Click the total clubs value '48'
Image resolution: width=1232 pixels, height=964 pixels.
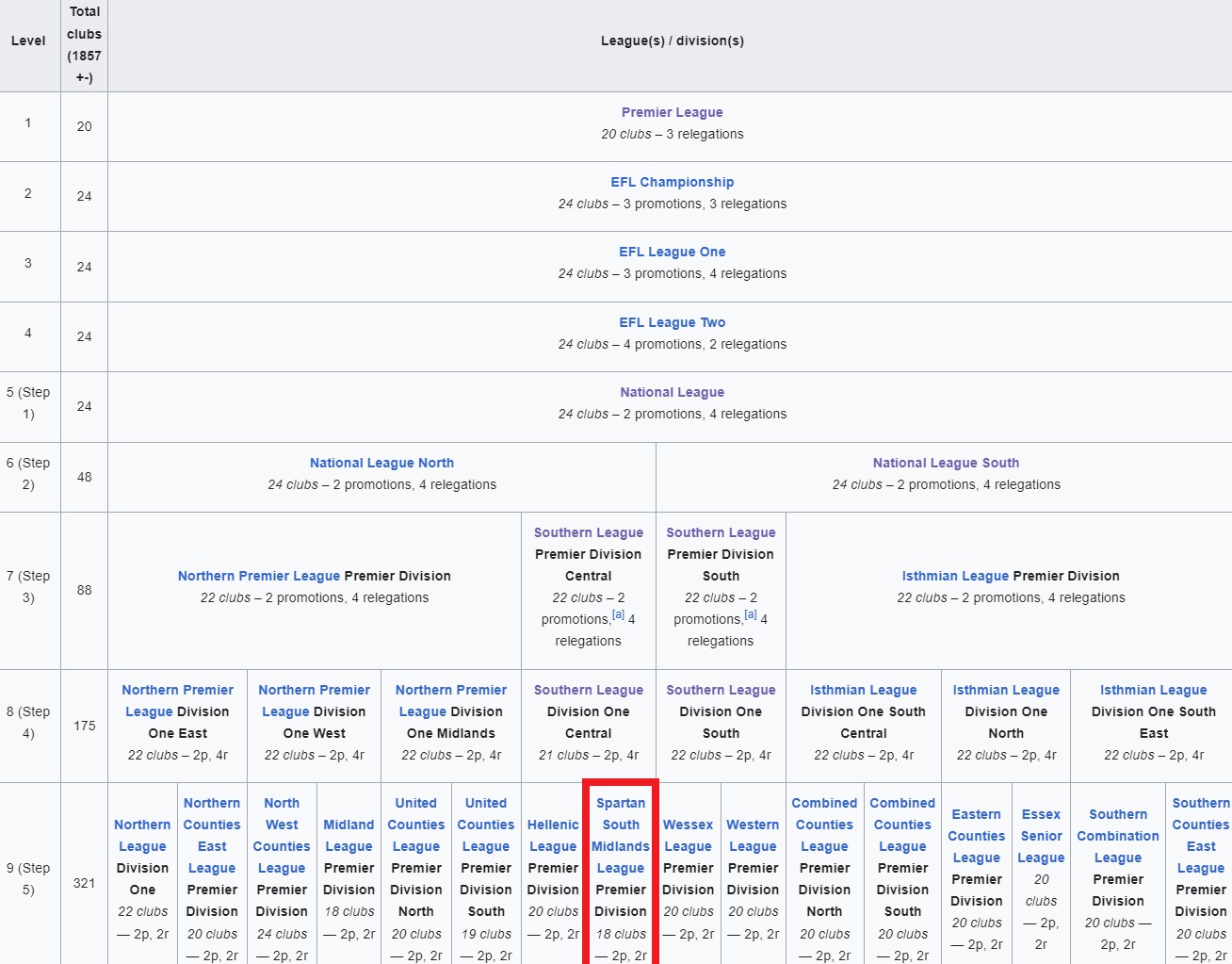click(x=85, y=477)
